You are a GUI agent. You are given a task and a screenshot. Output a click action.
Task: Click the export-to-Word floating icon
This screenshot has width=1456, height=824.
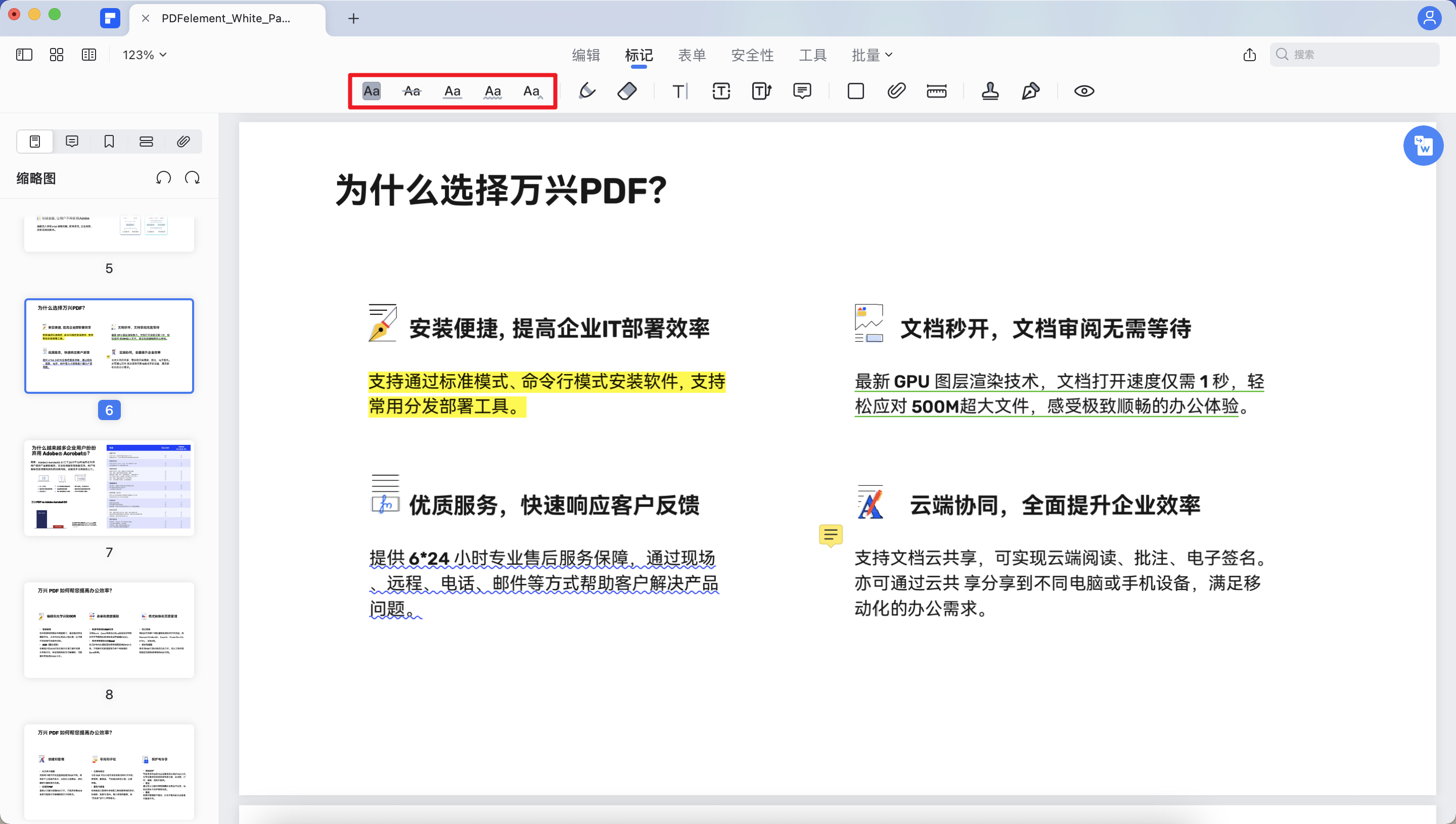click(x=1424, y=146)
